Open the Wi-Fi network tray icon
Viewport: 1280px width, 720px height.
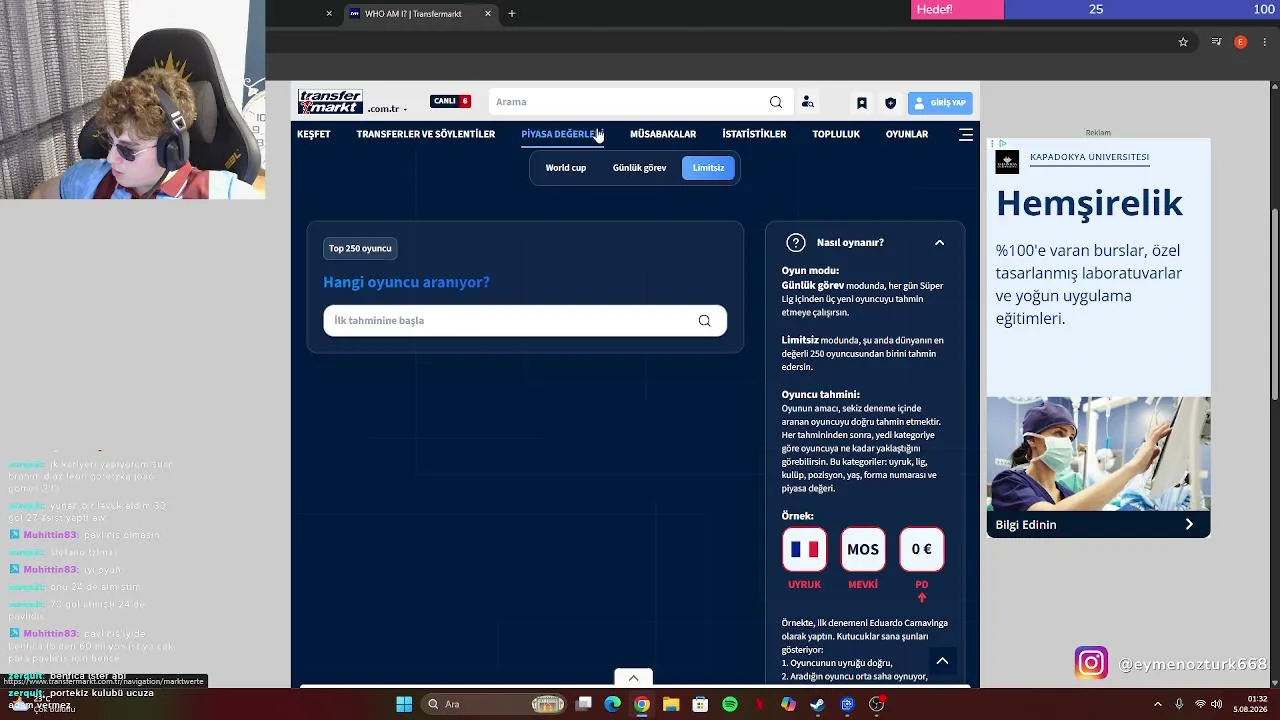click(1201, 704)
